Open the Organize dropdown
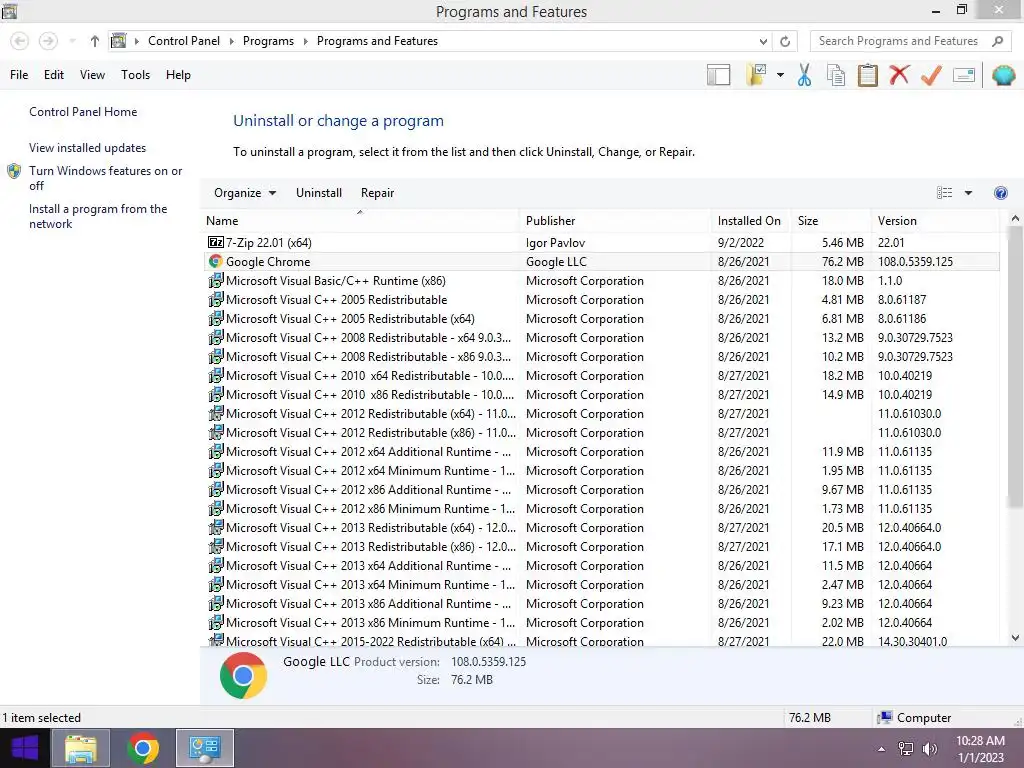Image resolution: width=1024 pixels, height=768 pixels. [x=245, y=193]
